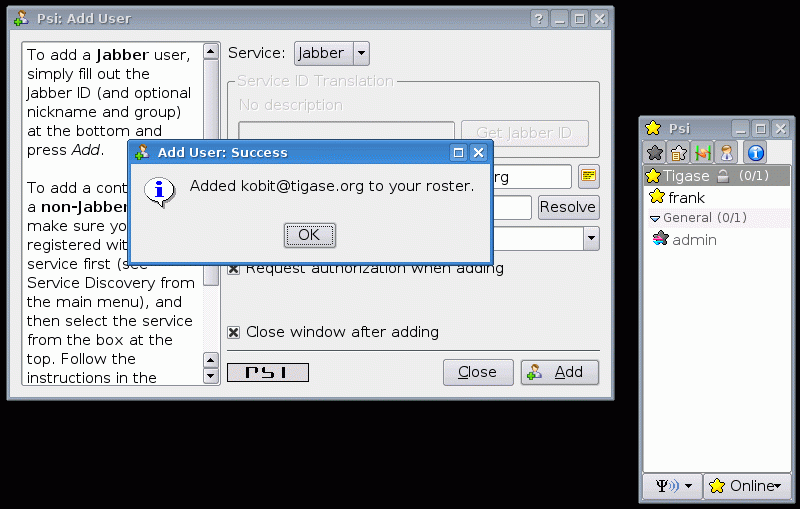Click the Get Jabber ID button
Screen dimensions: 800x509
point(524,133)
